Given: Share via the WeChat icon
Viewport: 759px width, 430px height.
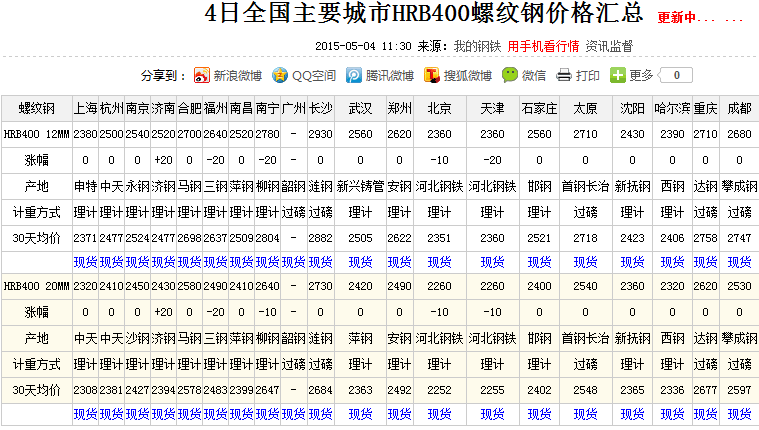Looking at the screenshot, I should (x=510, y=75).
